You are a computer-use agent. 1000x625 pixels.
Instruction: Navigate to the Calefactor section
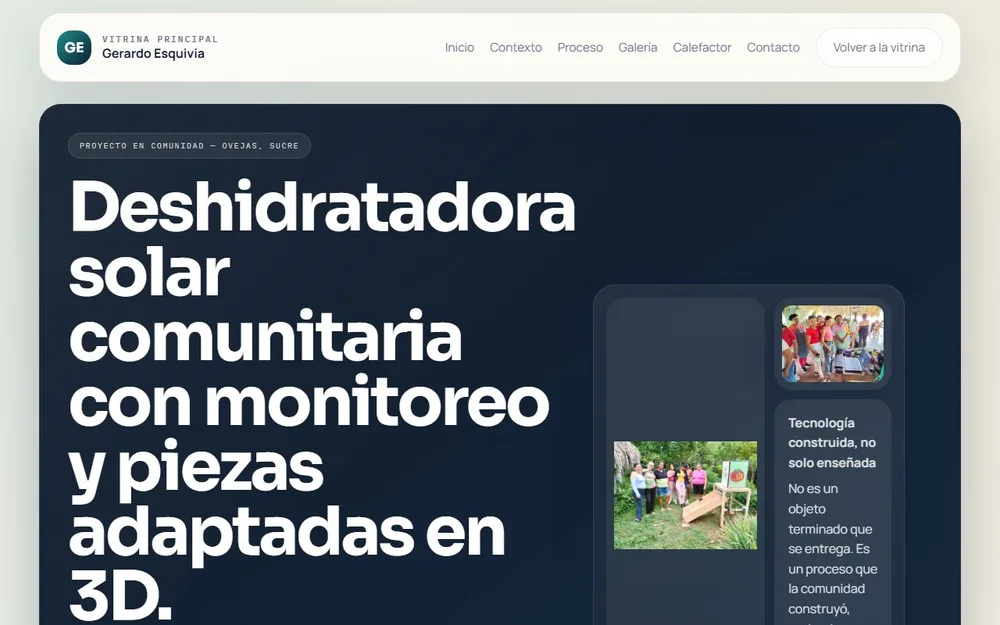tap(702, 47)
